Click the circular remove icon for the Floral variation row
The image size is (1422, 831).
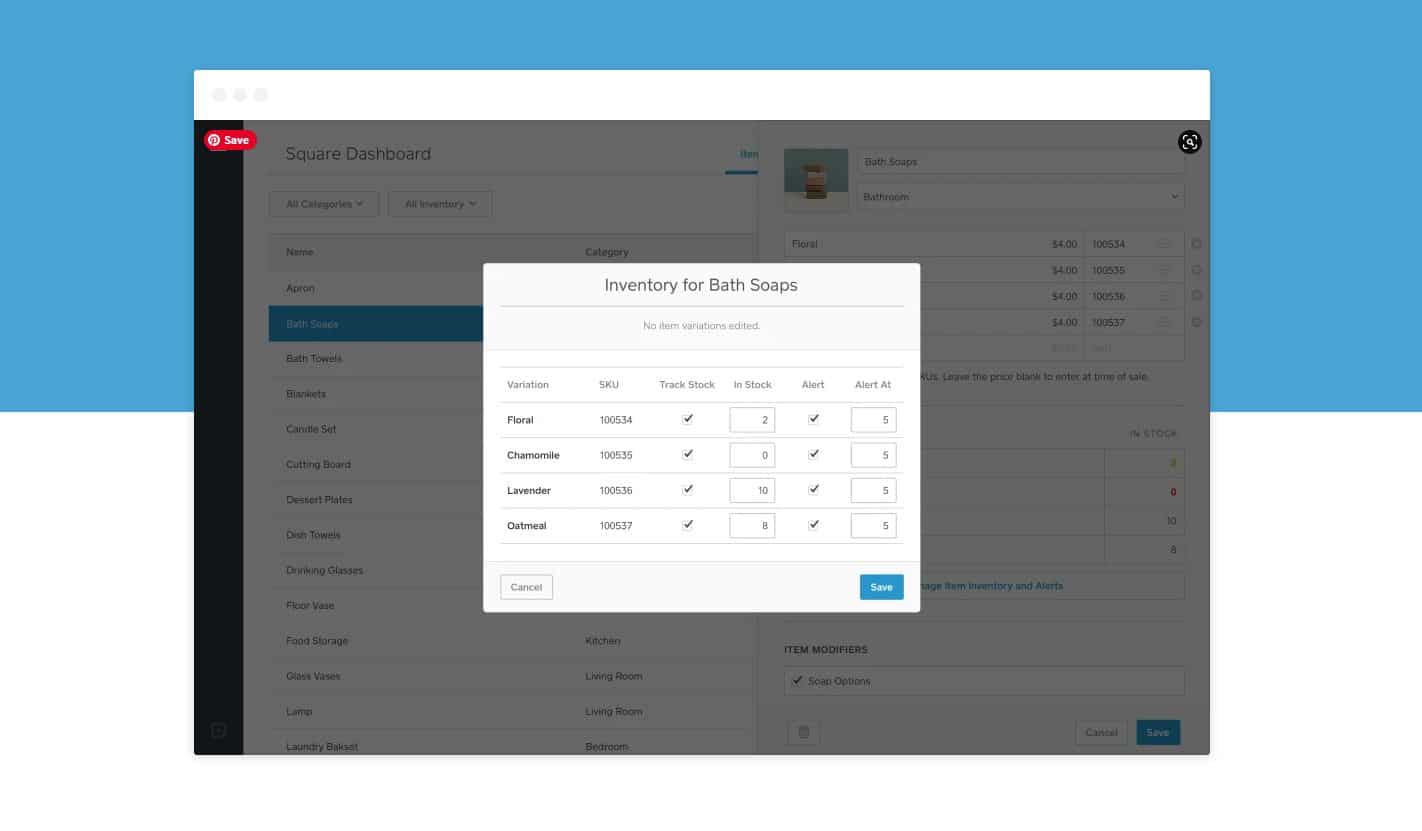1196,244
